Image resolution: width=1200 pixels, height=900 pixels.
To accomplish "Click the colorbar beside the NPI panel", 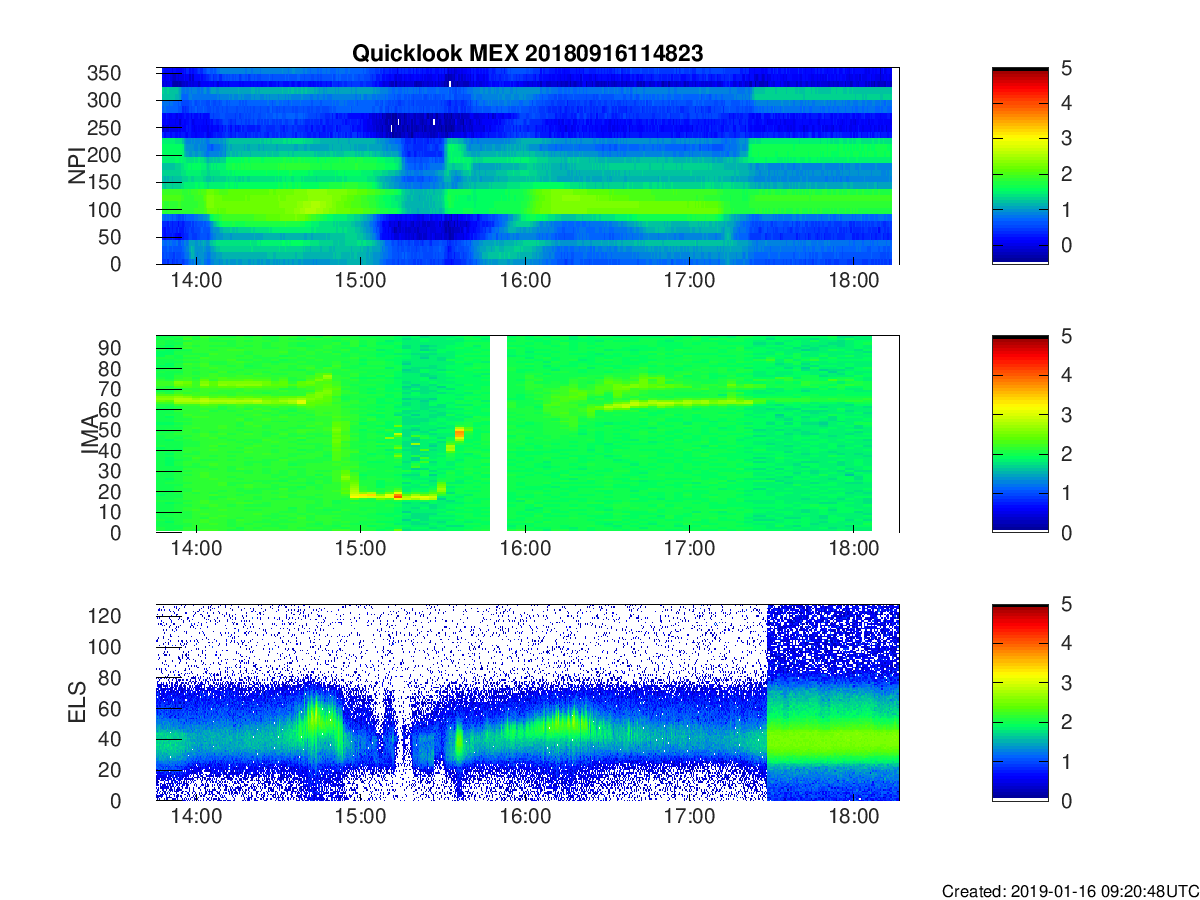I will [x=1020, y=166].
